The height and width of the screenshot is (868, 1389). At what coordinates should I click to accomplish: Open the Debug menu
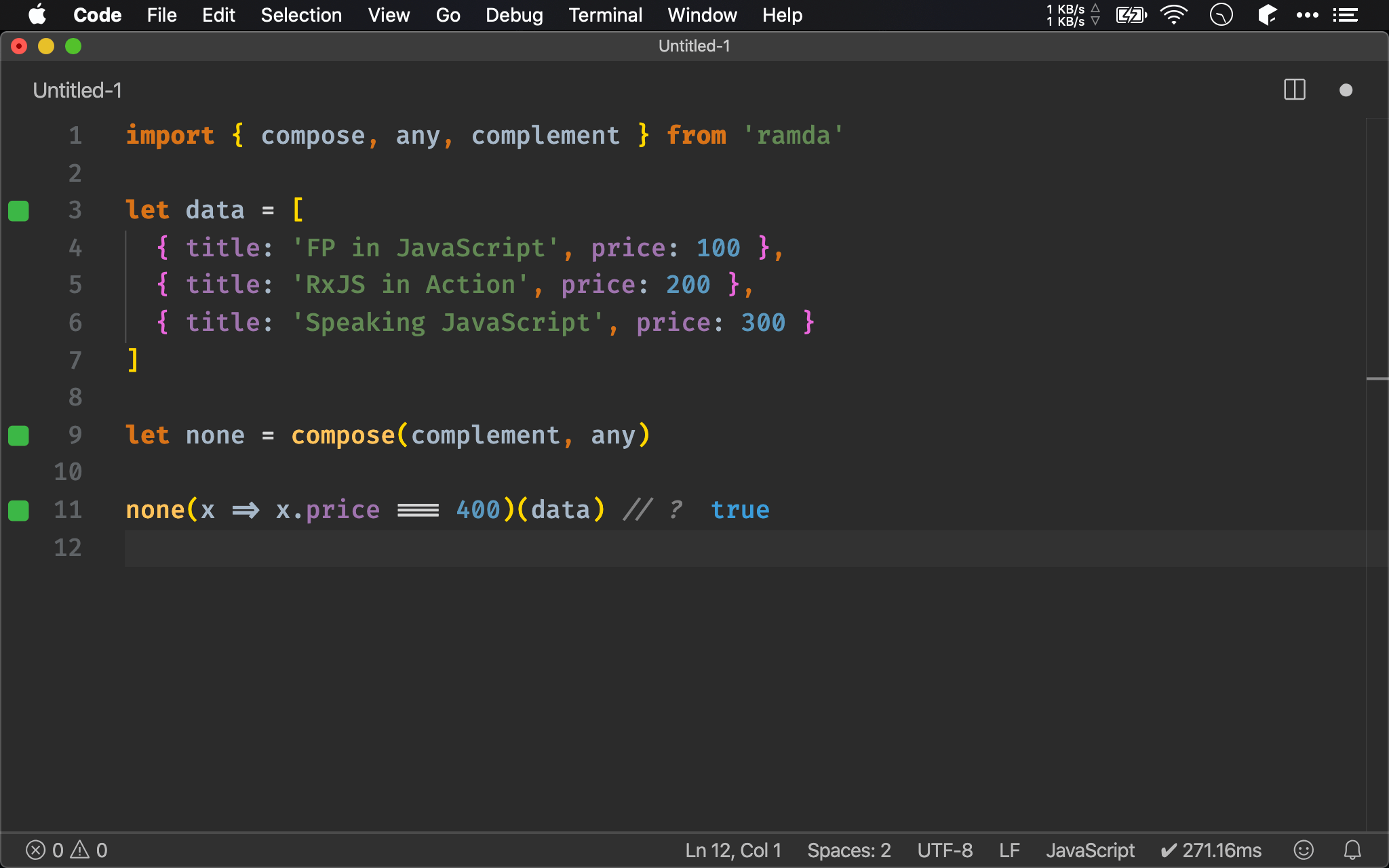(514, 15)
